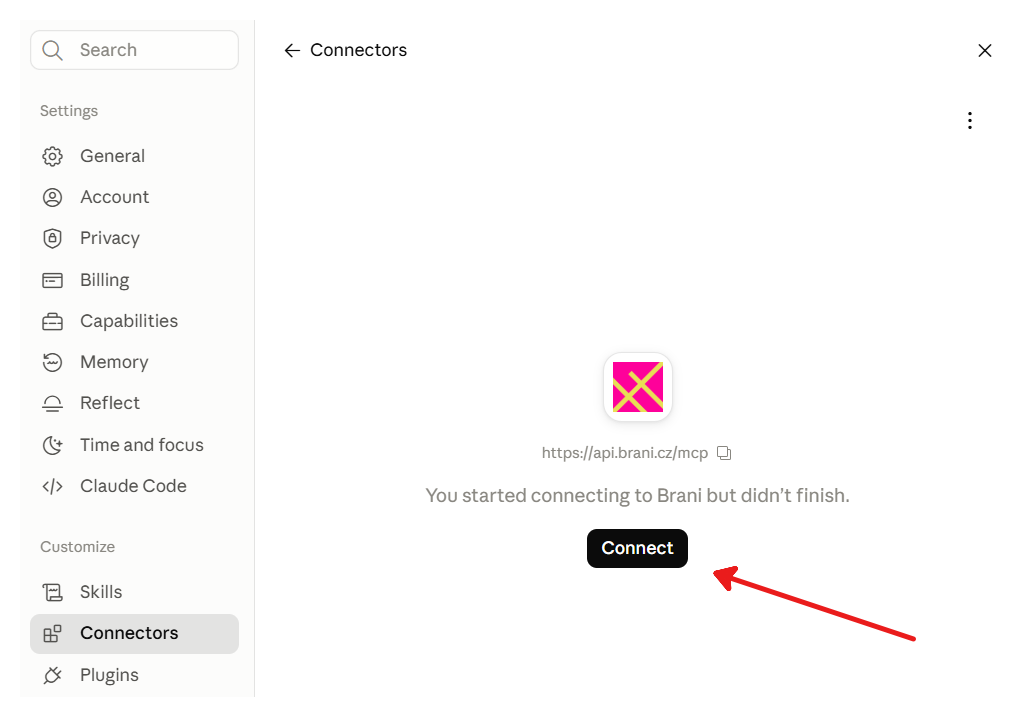Open the three-dot more options menu
The width and height of the screenshot is (1031, 717).
pos(970,120)
